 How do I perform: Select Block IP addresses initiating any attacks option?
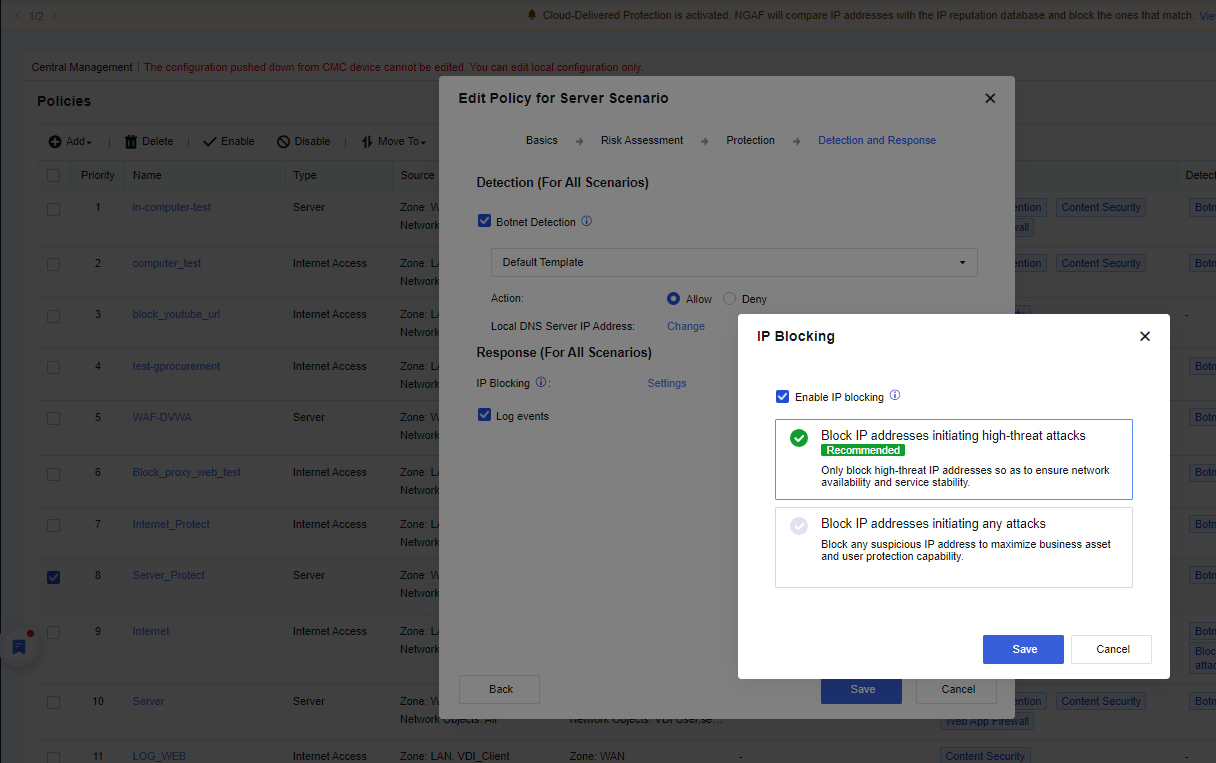(x=954, y=547)
